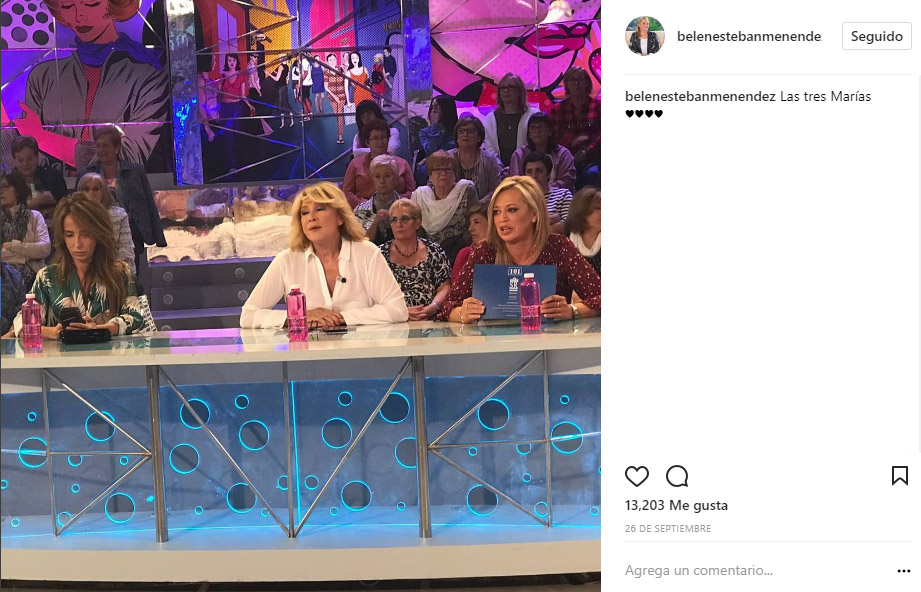921x592 pixels.
Task: Focus the Agrega un comentario field
Action: pos(758,570)
